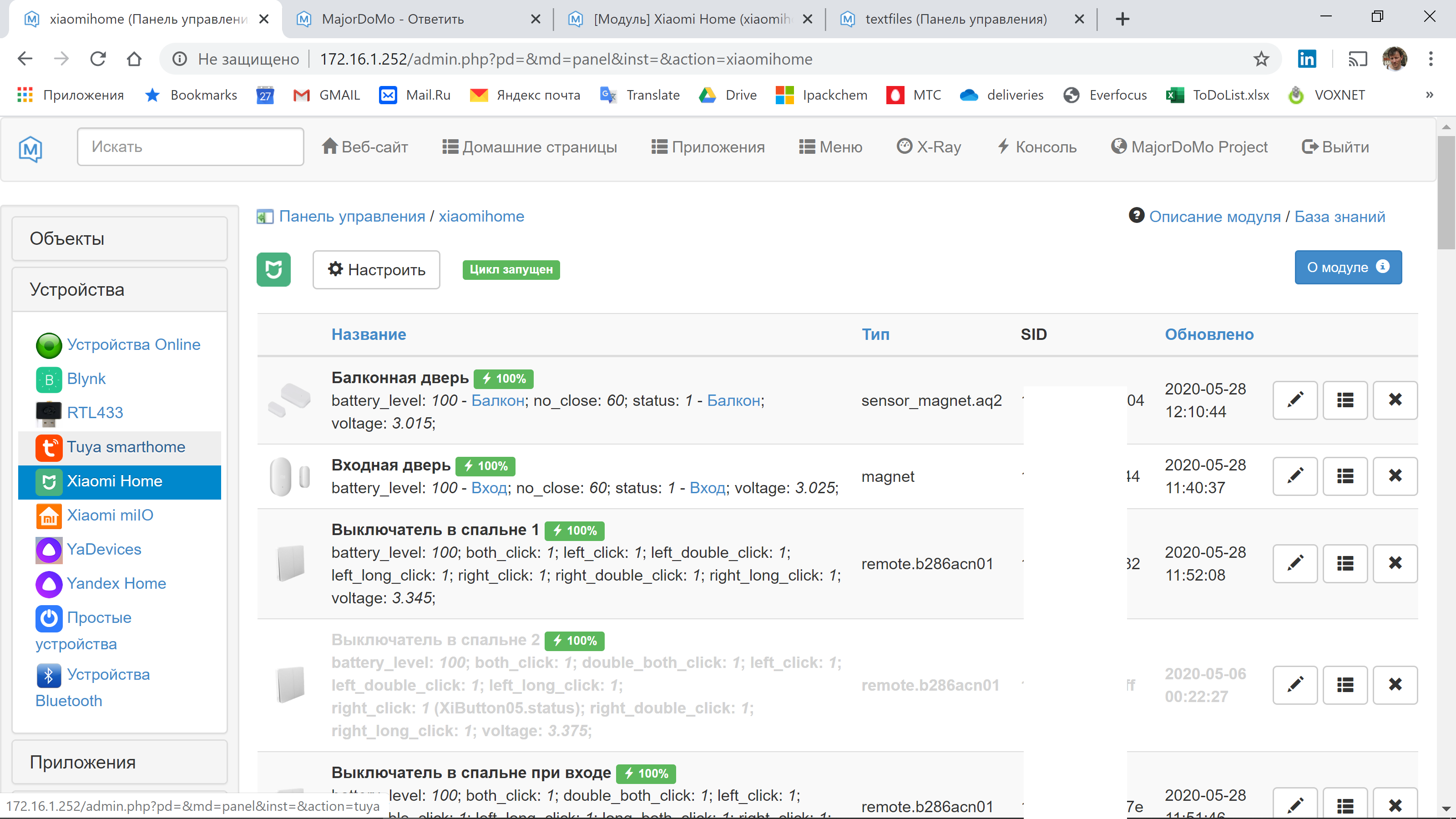Open the Yandex Home module

pyautogui.click(x=116, y=583)
